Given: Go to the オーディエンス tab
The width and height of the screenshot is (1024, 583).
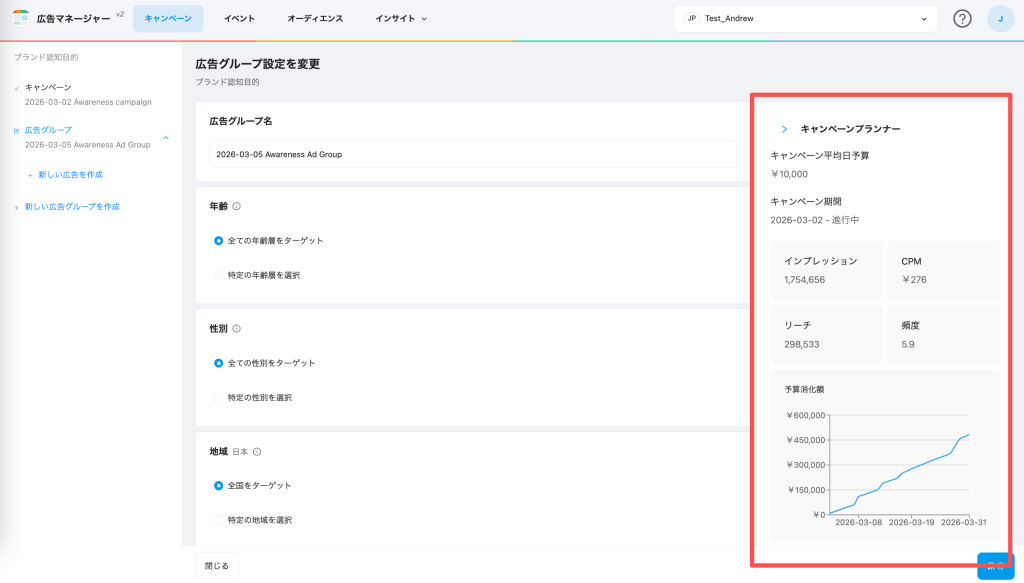Looking at the screenshot, I should pos(315,18).
